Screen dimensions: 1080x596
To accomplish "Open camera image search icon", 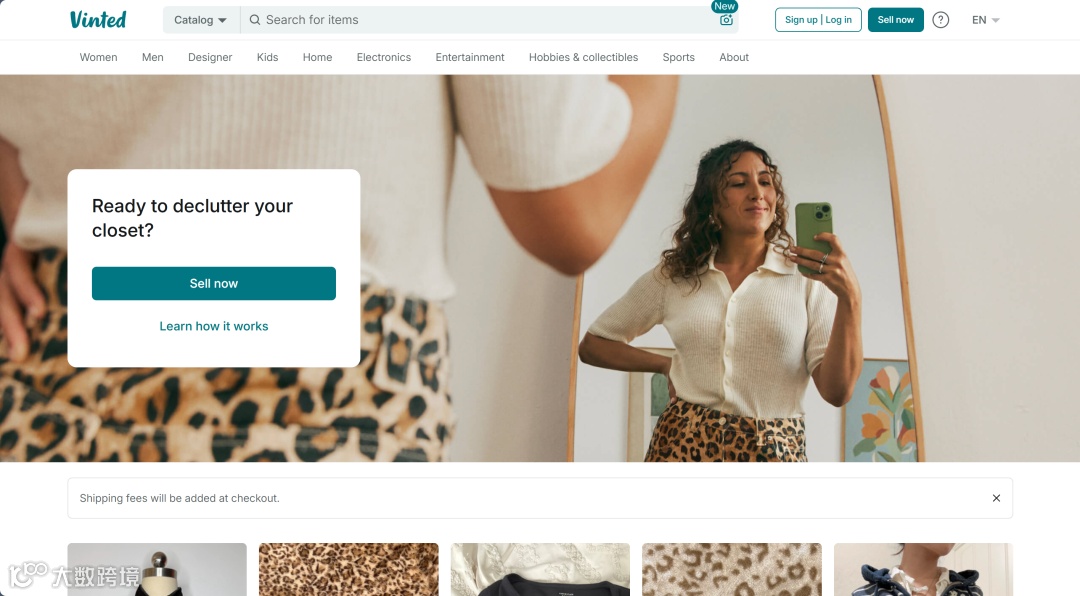I will pos(726,20).
